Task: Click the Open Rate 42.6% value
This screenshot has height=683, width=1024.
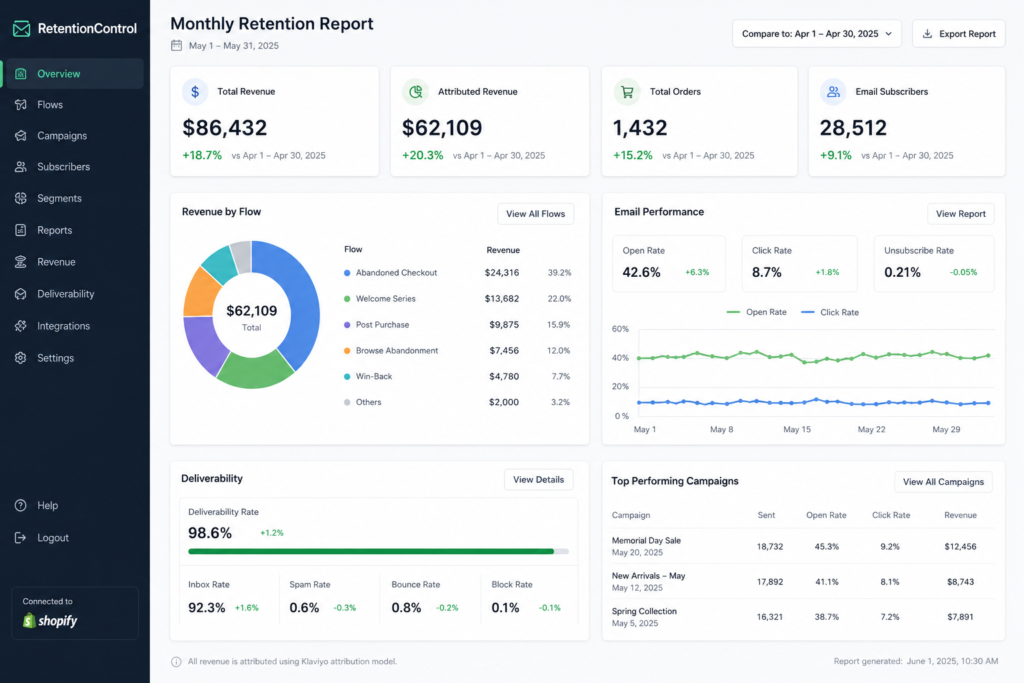Action: 641,272
